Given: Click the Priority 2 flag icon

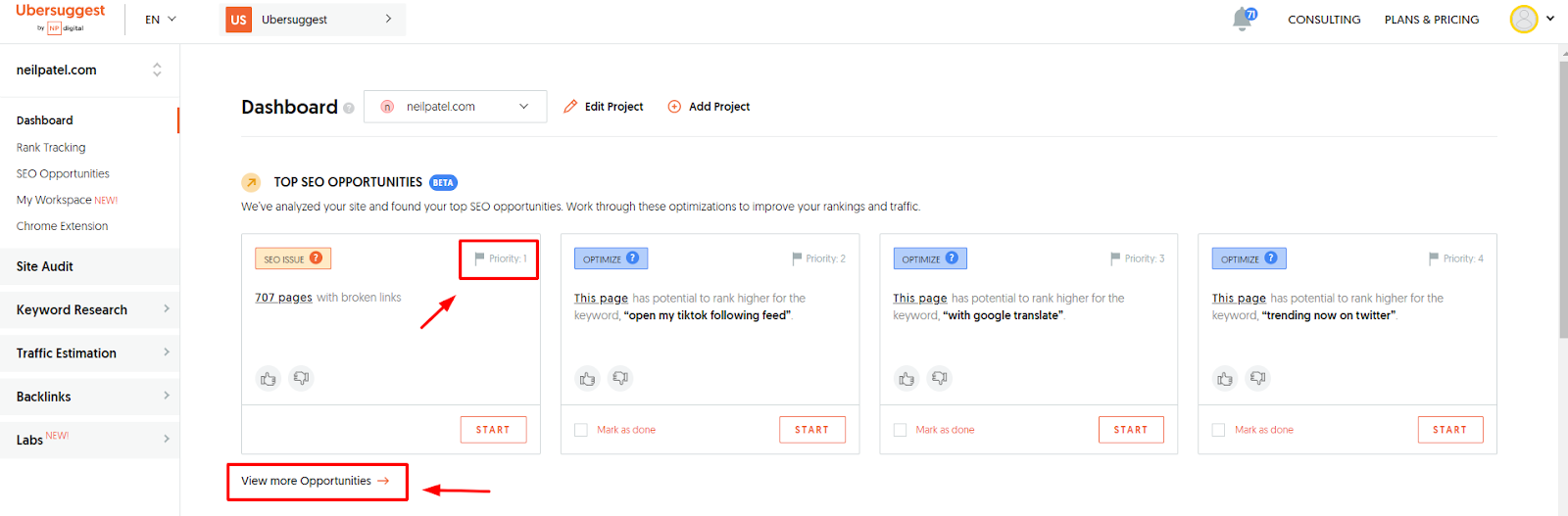Looking at the screenshot, I should pyautogui.click(x=797, y=258).
